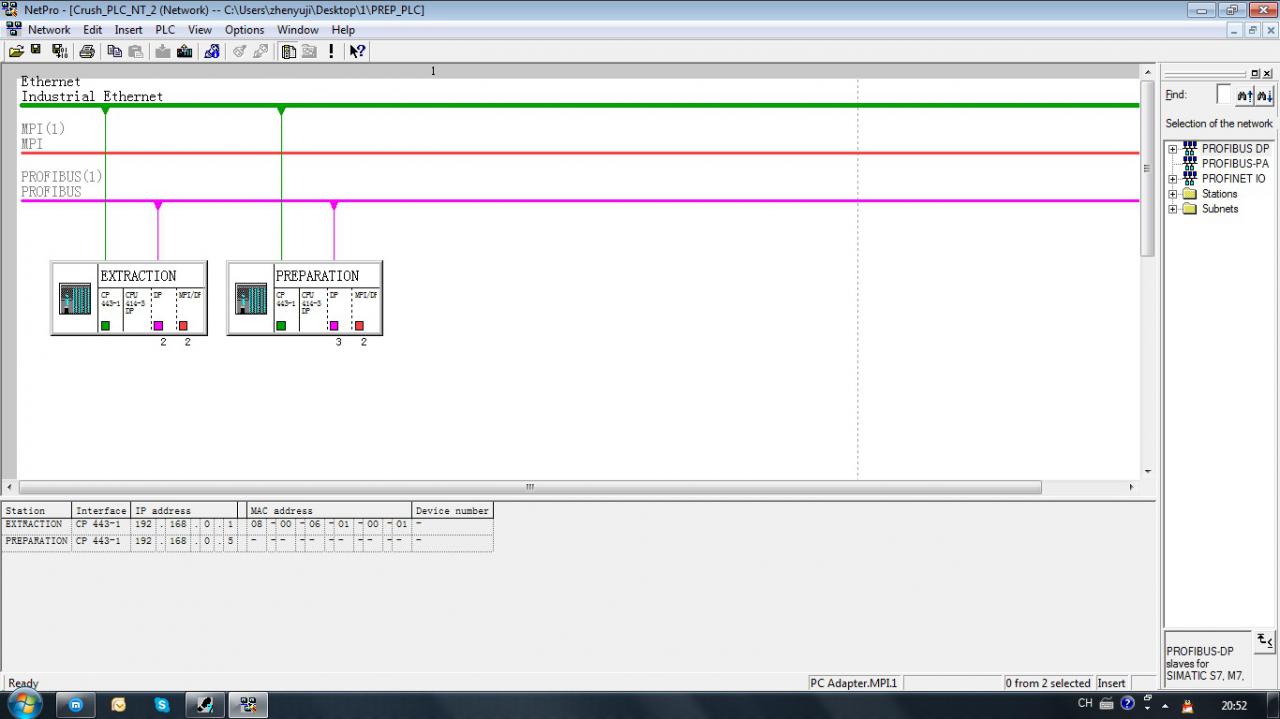Open the Insert menu
This screenshot has height=719, width=1280.
[x=128, y=30]
